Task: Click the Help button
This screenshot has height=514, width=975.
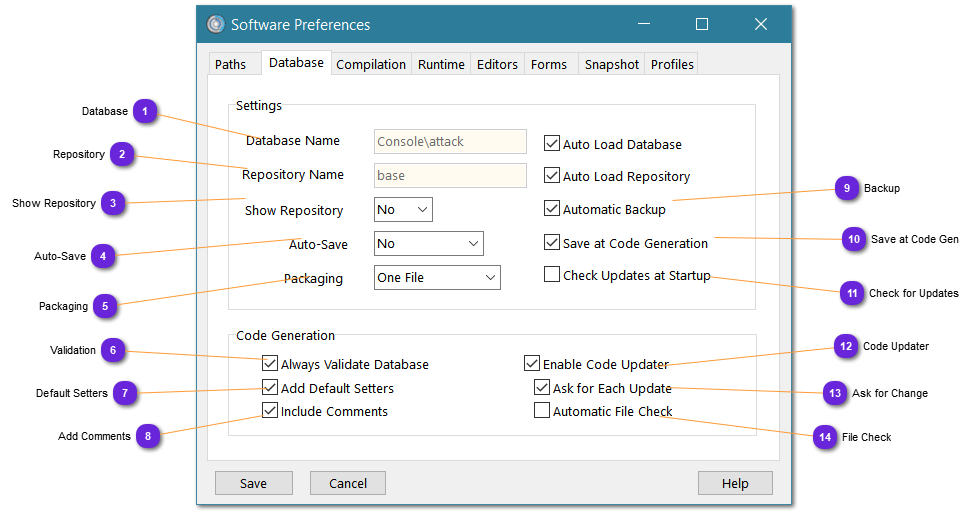Action: 735,483
